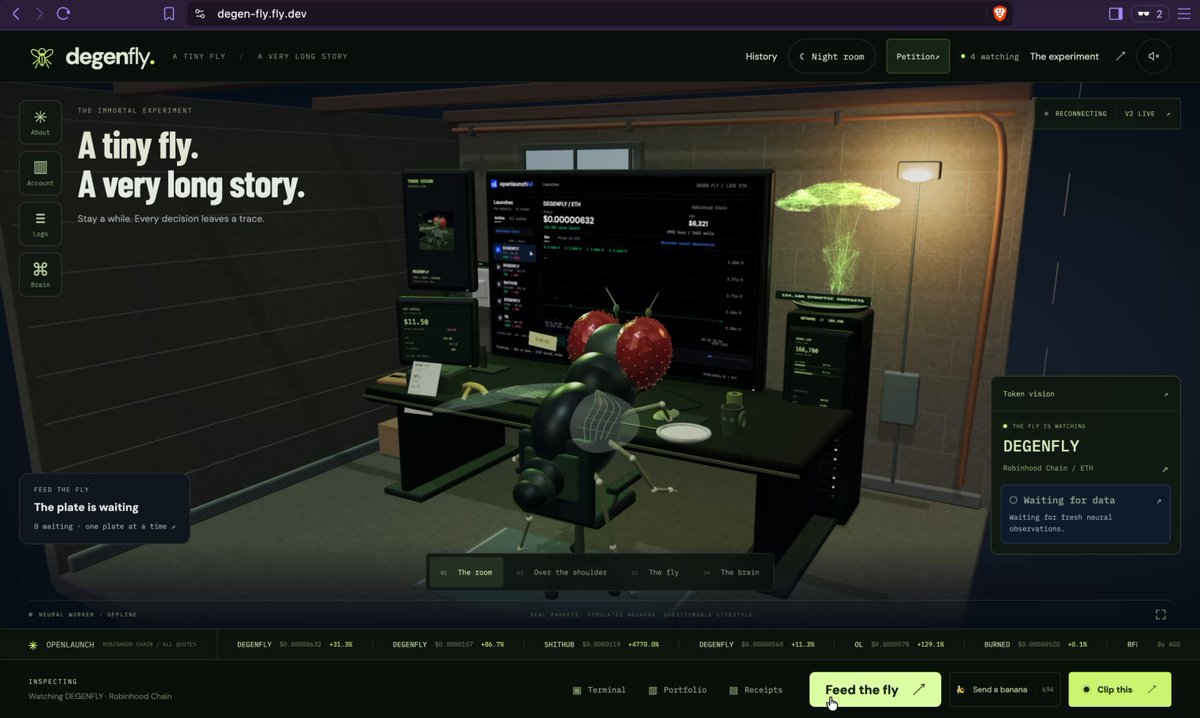Viewport: 1200px width, 718px height.
Task: Expand the Waiting for data card
Action: pyautogui.click(x=1085, y=514)
